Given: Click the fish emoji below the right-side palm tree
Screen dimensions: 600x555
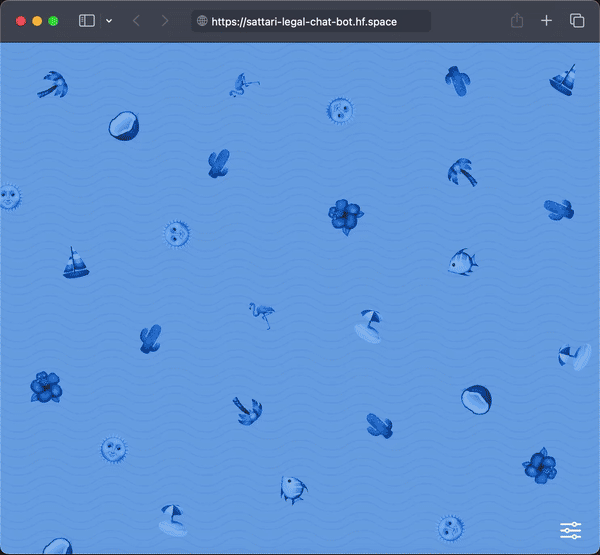Looking at the screenshot, I should click(x=462, y=262).
